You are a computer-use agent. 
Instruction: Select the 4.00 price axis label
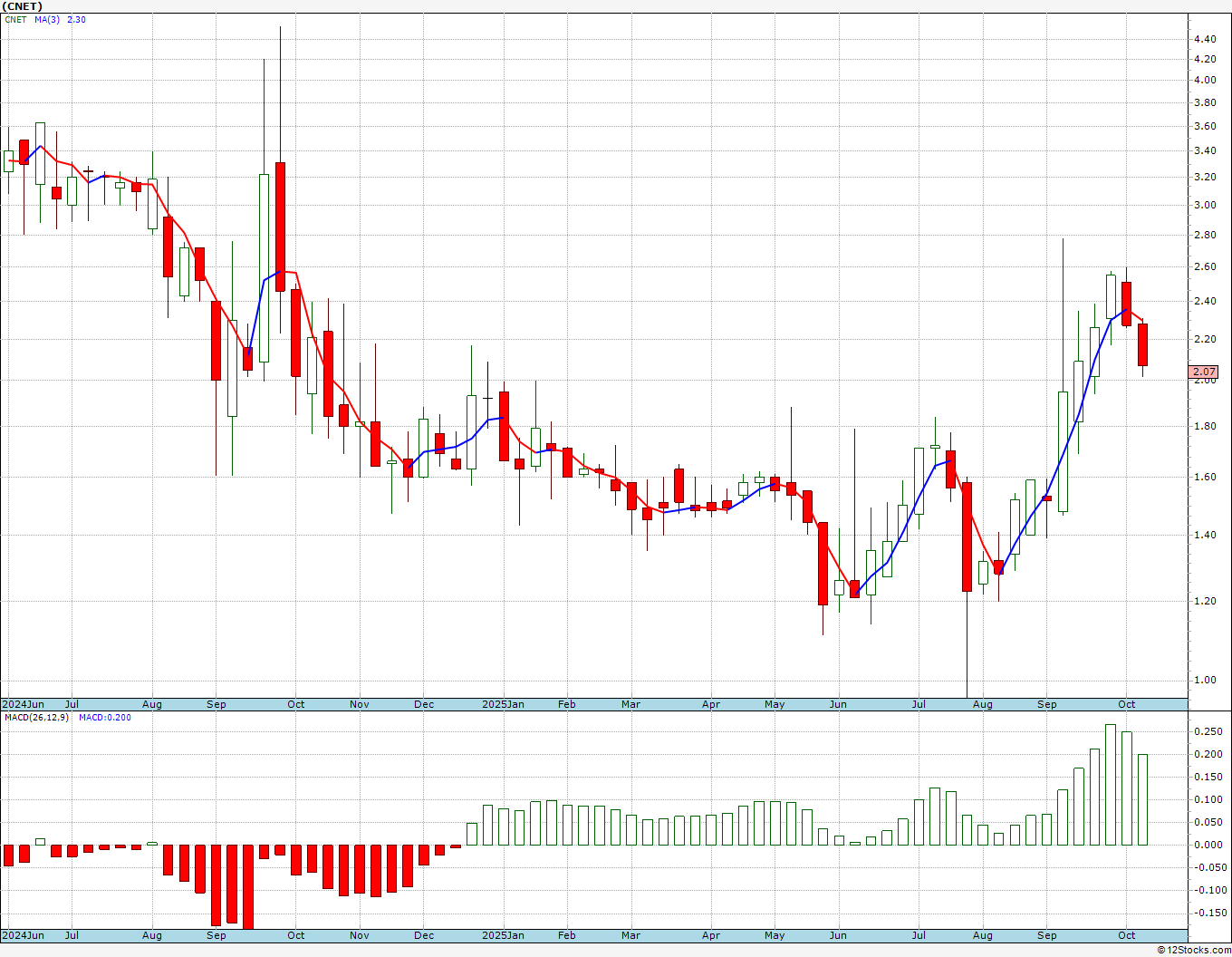click(1205, 80)
